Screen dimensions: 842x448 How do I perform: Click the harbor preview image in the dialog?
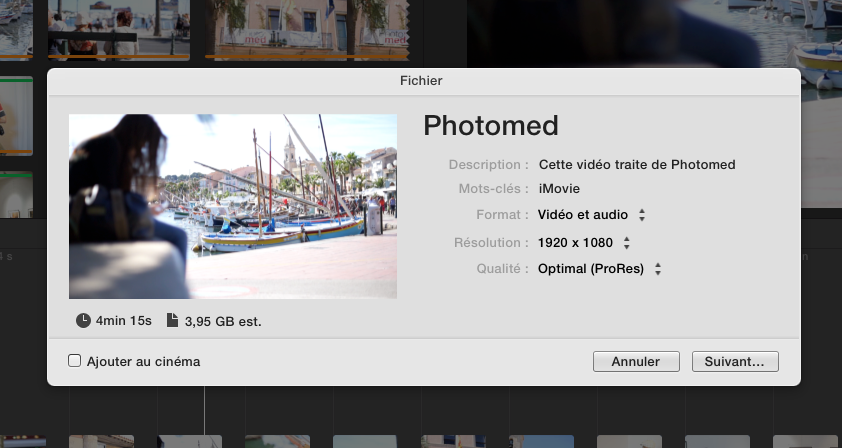[233, 206]
